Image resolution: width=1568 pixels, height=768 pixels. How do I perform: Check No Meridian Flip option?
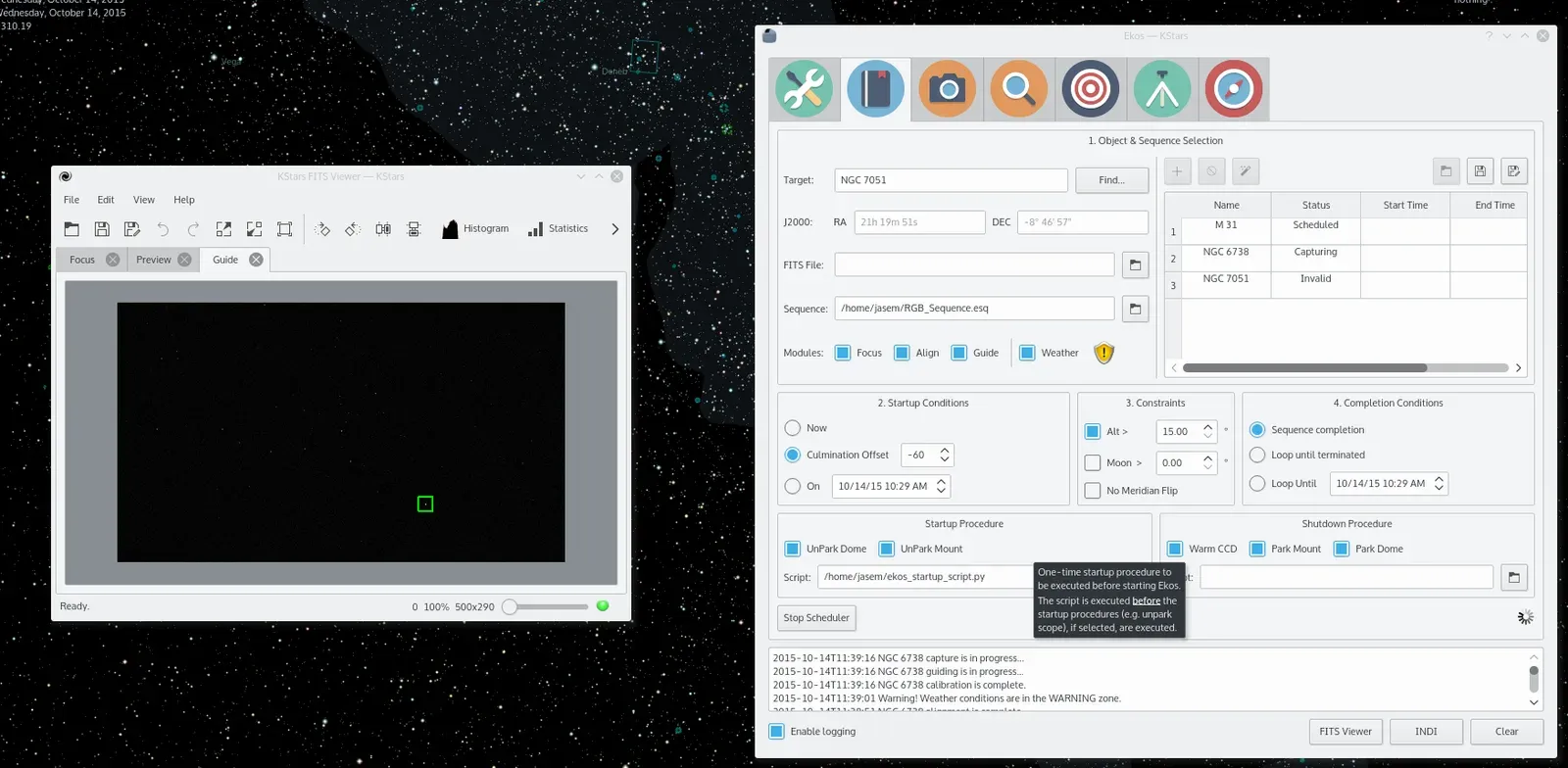pos(1093,491)
